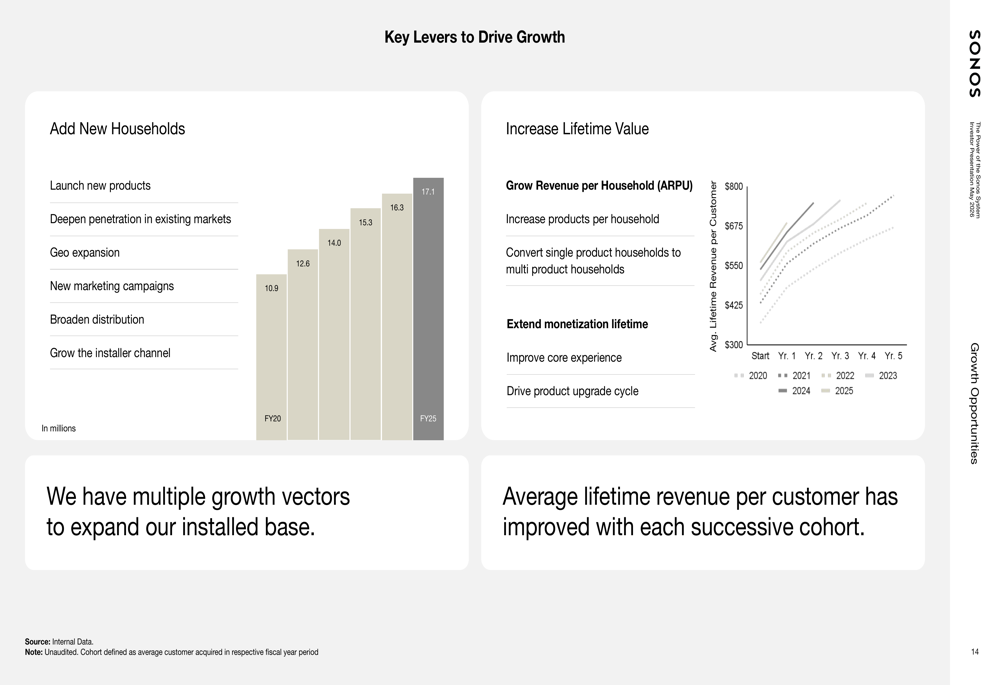1000x685 pixels.
Task: Click the SONOS logo
Action: tap(974, 64)
